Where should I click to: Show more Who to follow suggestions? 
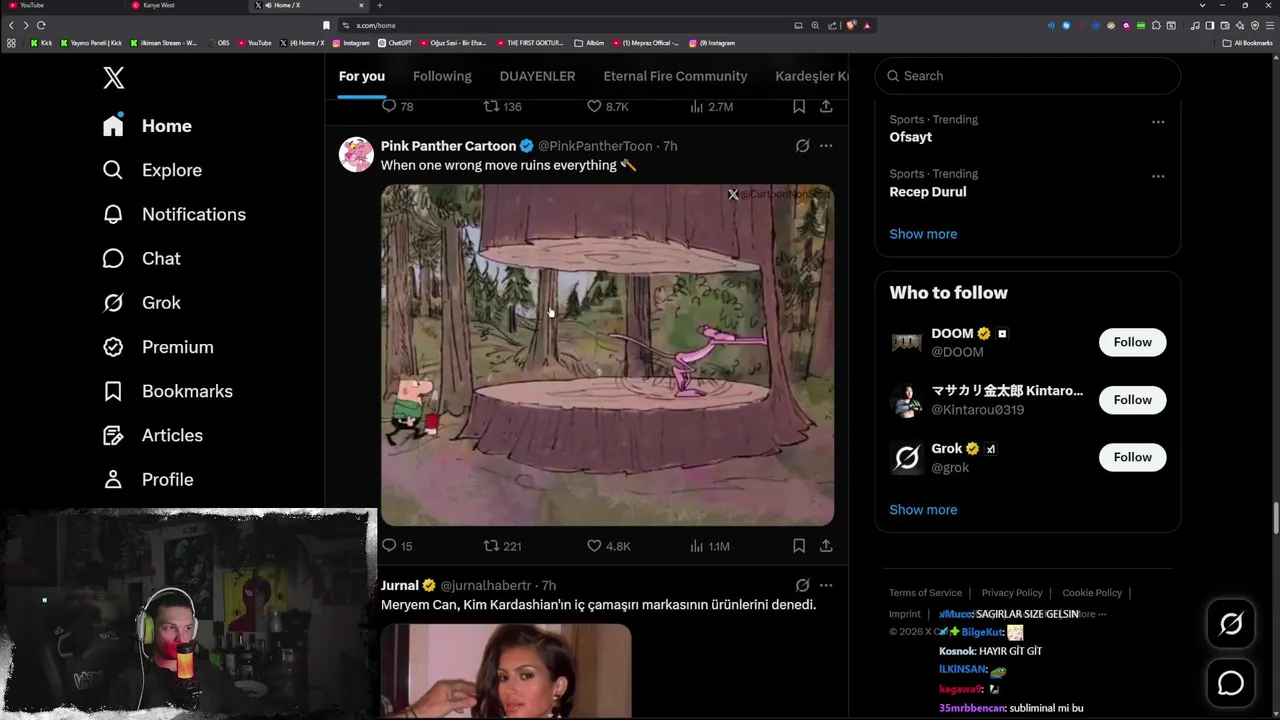point(923,510)
